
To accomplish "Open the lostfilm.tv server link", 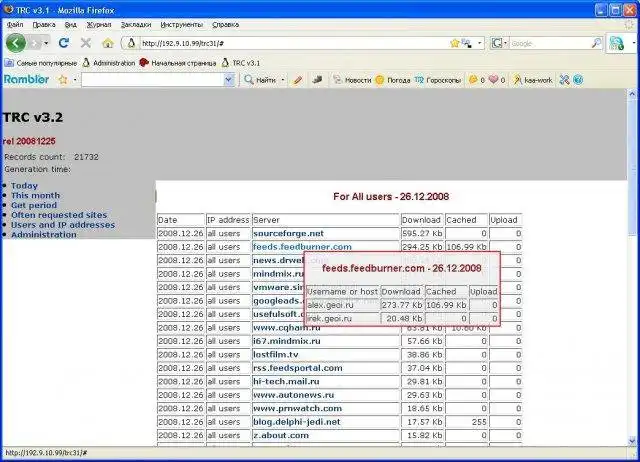I will [276, 355].
